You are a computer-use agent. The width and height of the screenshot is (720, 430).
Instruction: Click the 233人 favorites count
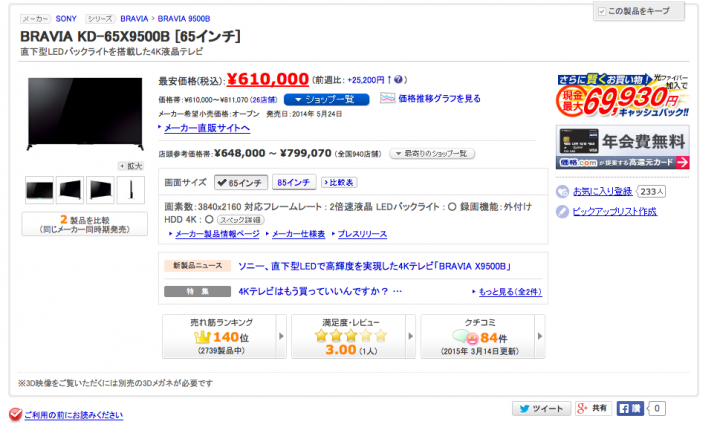652,192
